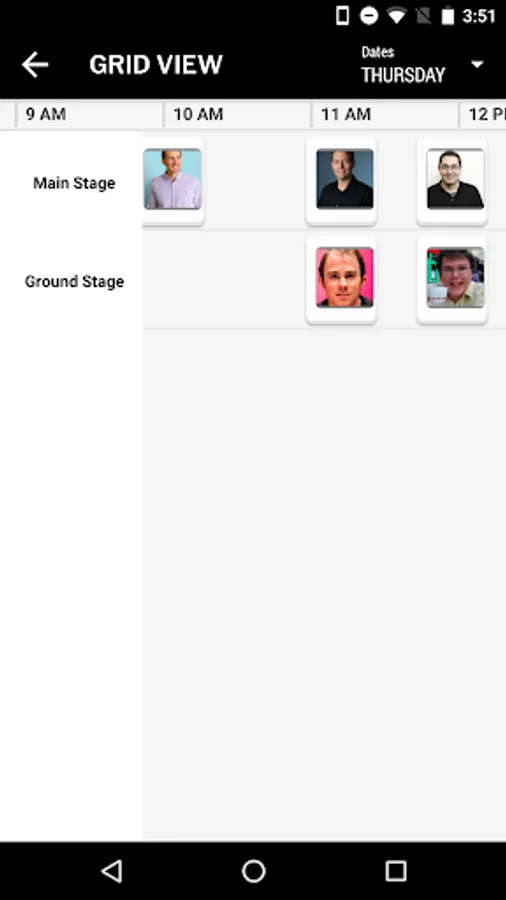Open the THURSDAY date selector
506x900 pixels.
pos(403,75)
